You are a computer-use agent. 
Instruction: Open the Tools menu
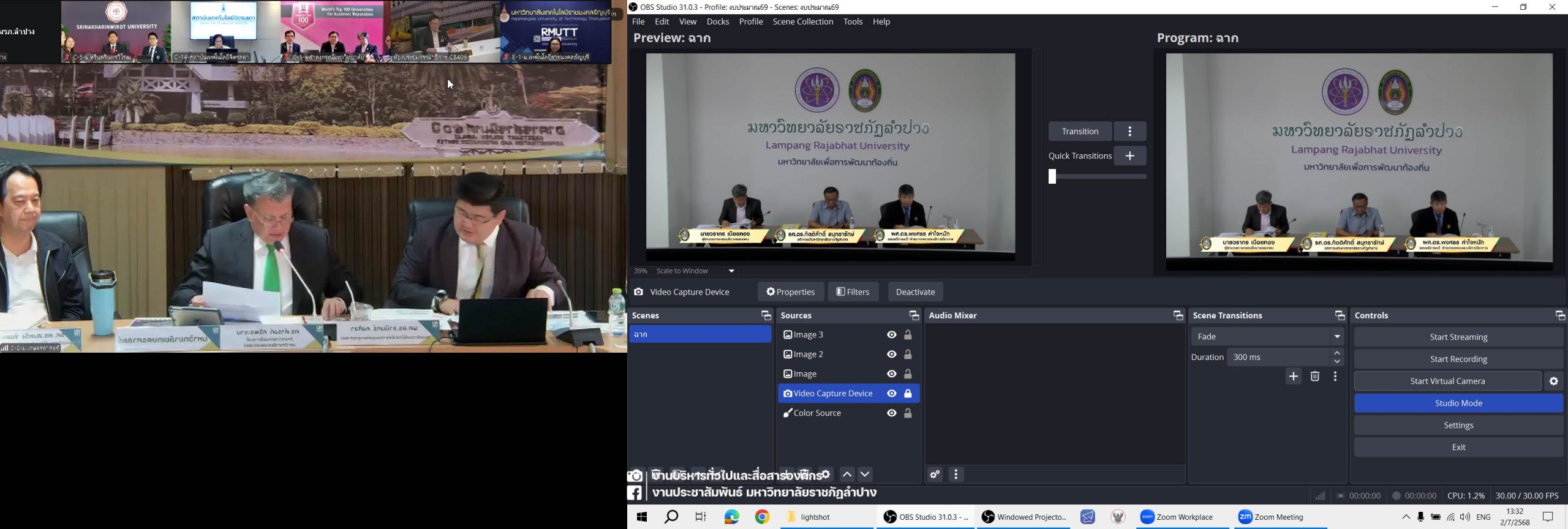point(853,21)
